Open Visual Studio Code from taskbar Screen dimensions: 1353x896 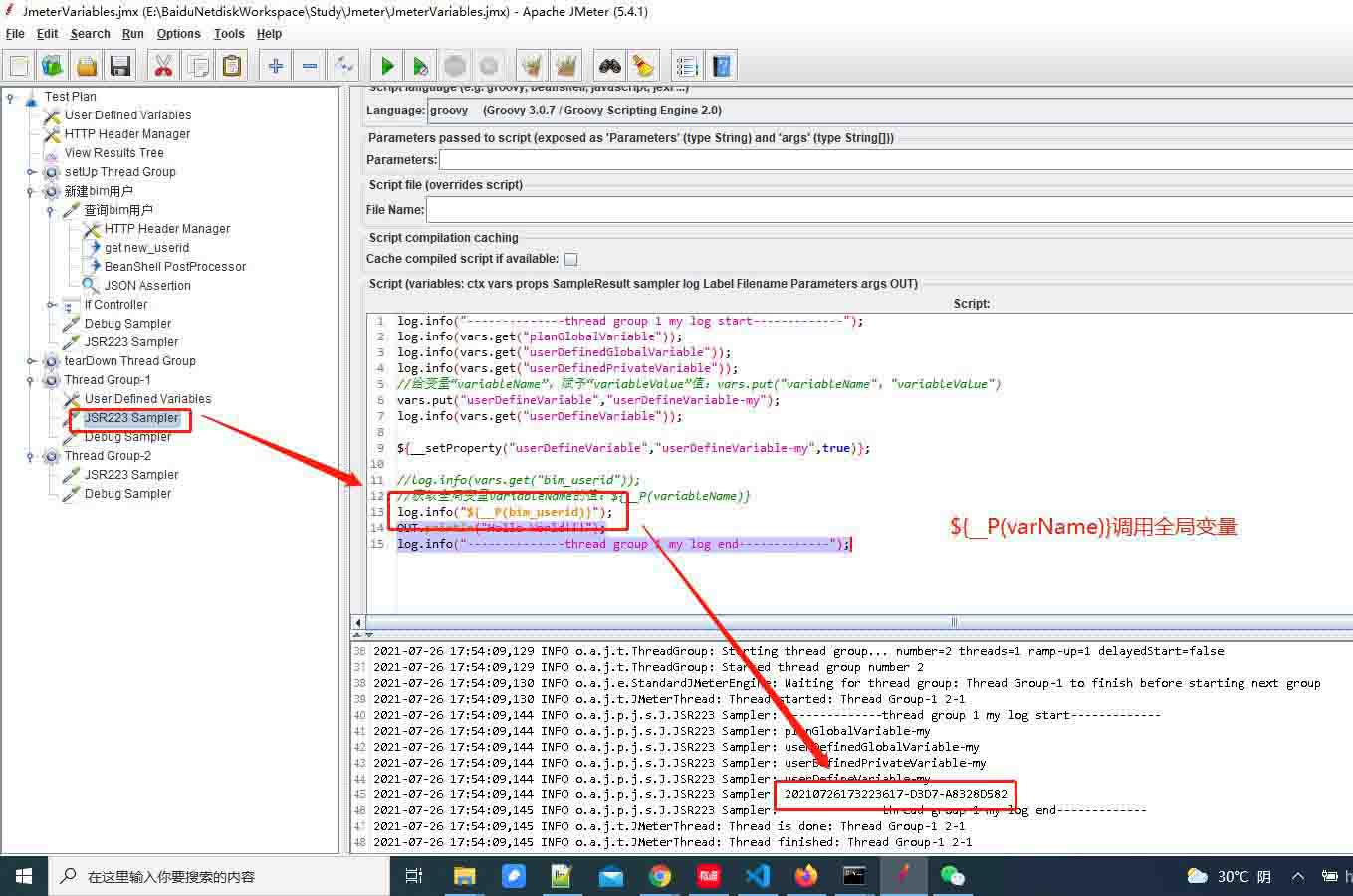click(x=757, y=876)
